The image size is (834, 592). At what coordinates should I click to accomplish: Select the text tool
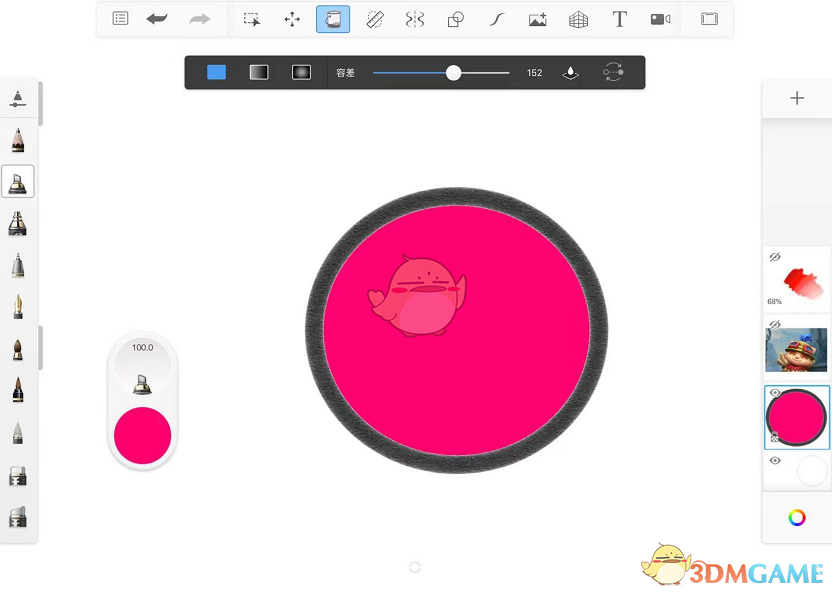(x=619, y=19)
